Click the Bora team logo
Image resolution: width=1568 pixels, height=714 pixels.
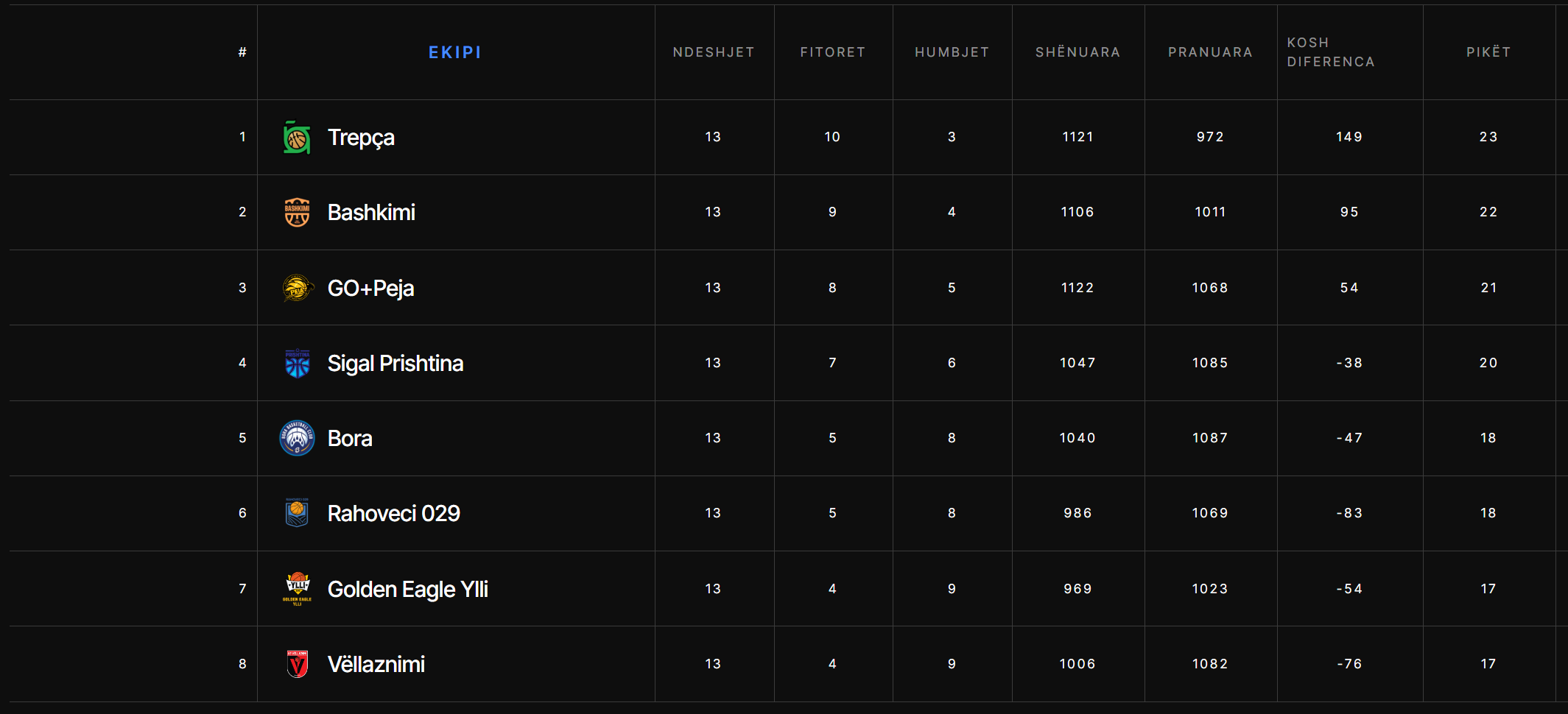(x=297, y=439)
